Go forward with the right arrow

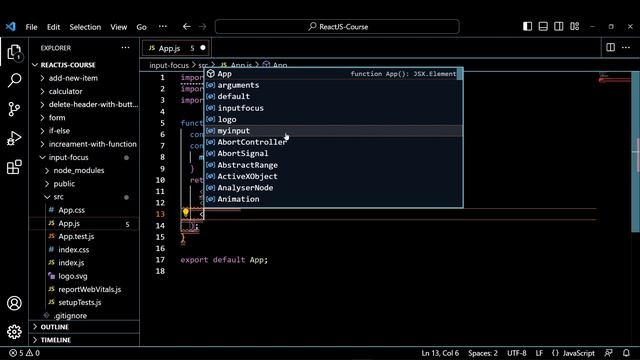[x=202, y=27]
